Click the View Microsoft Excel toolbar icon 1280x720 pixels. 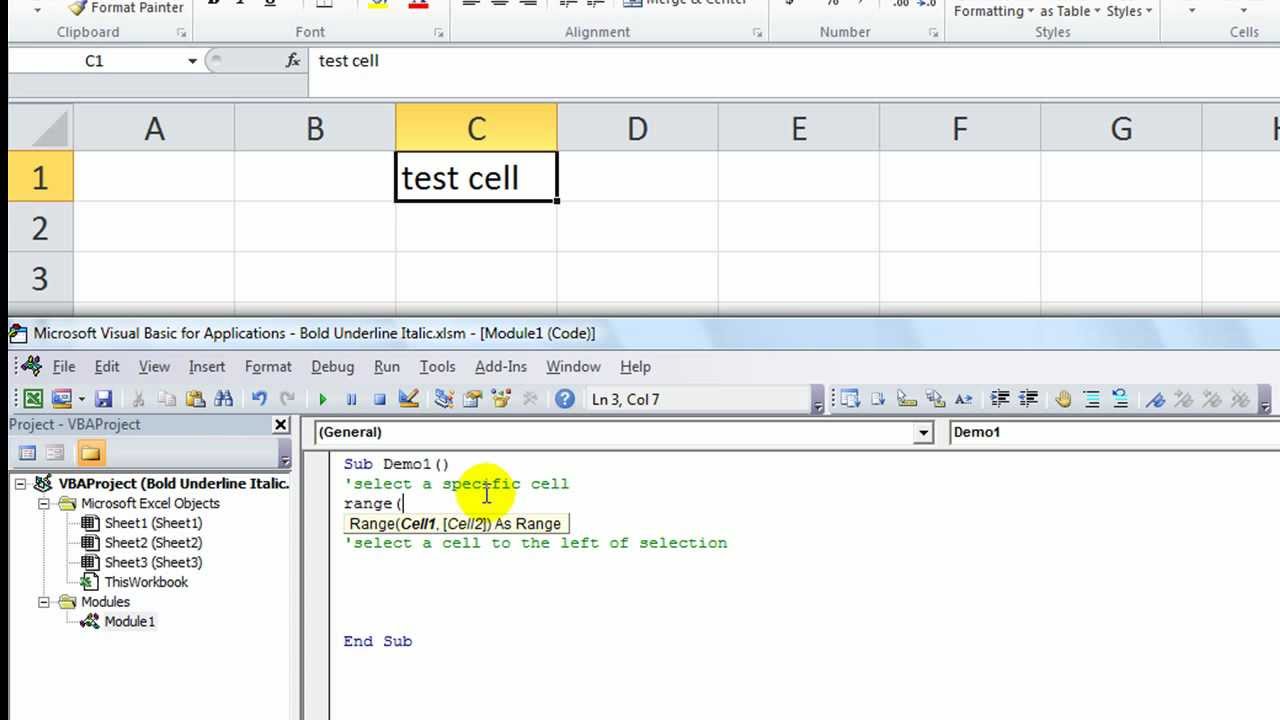(33, 399)
